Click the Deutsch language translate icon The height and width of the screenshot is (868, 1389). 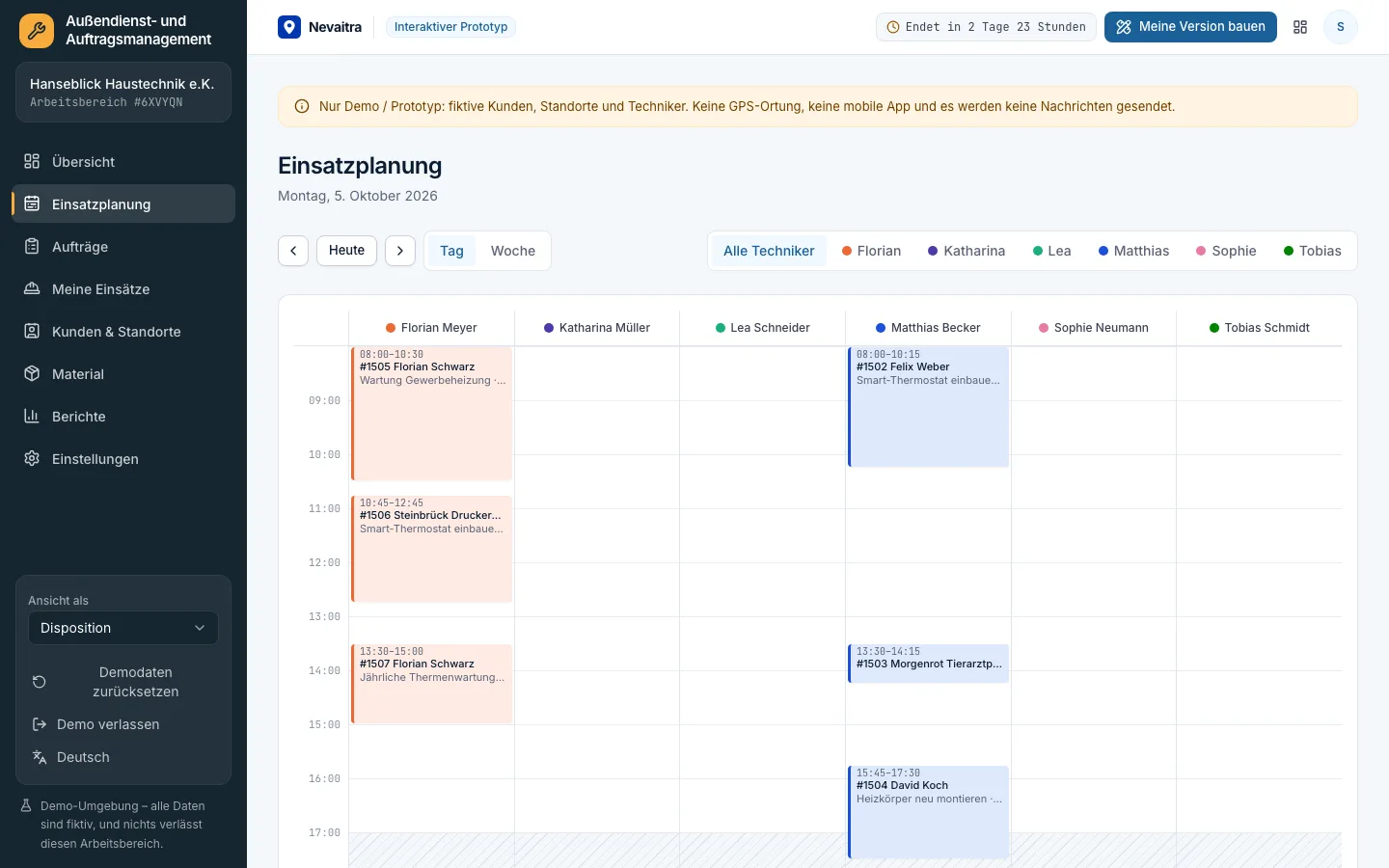(40, 757)
